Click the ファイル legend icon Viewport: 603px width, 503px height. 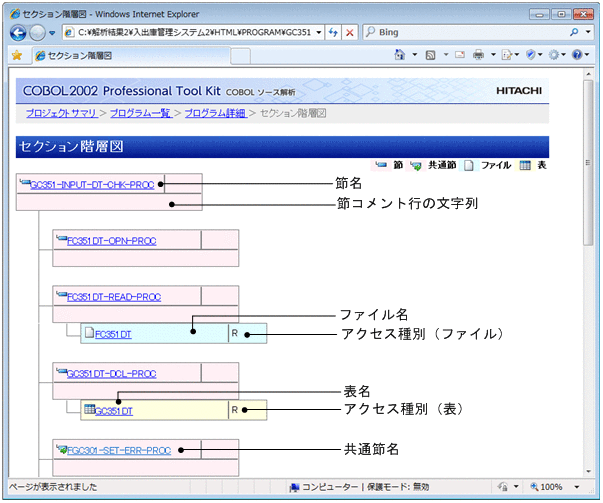468,166
